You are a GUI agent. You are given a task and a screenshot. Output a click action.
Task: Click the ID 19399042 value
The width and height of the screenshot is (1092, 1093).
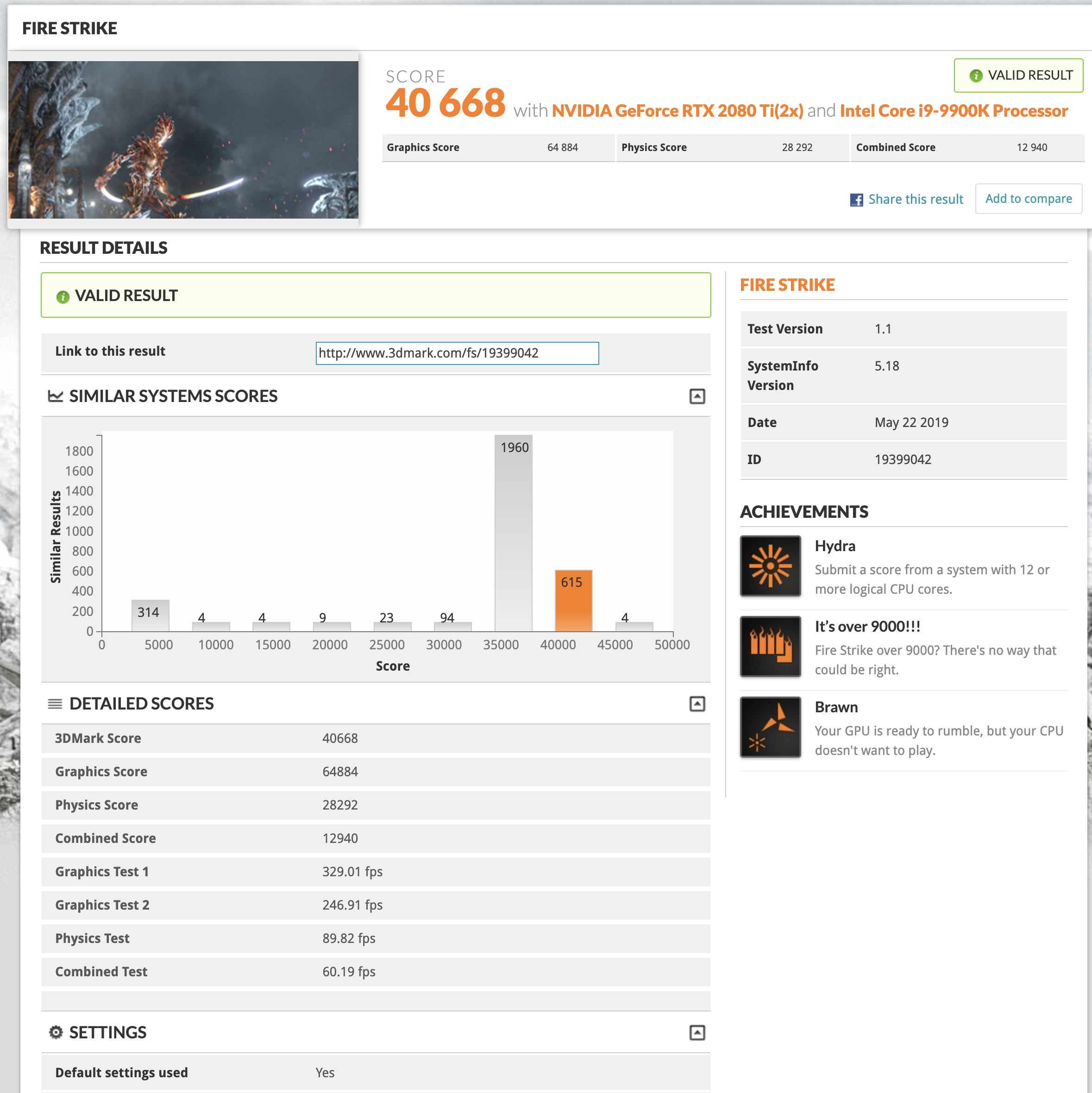pos(903,459)
